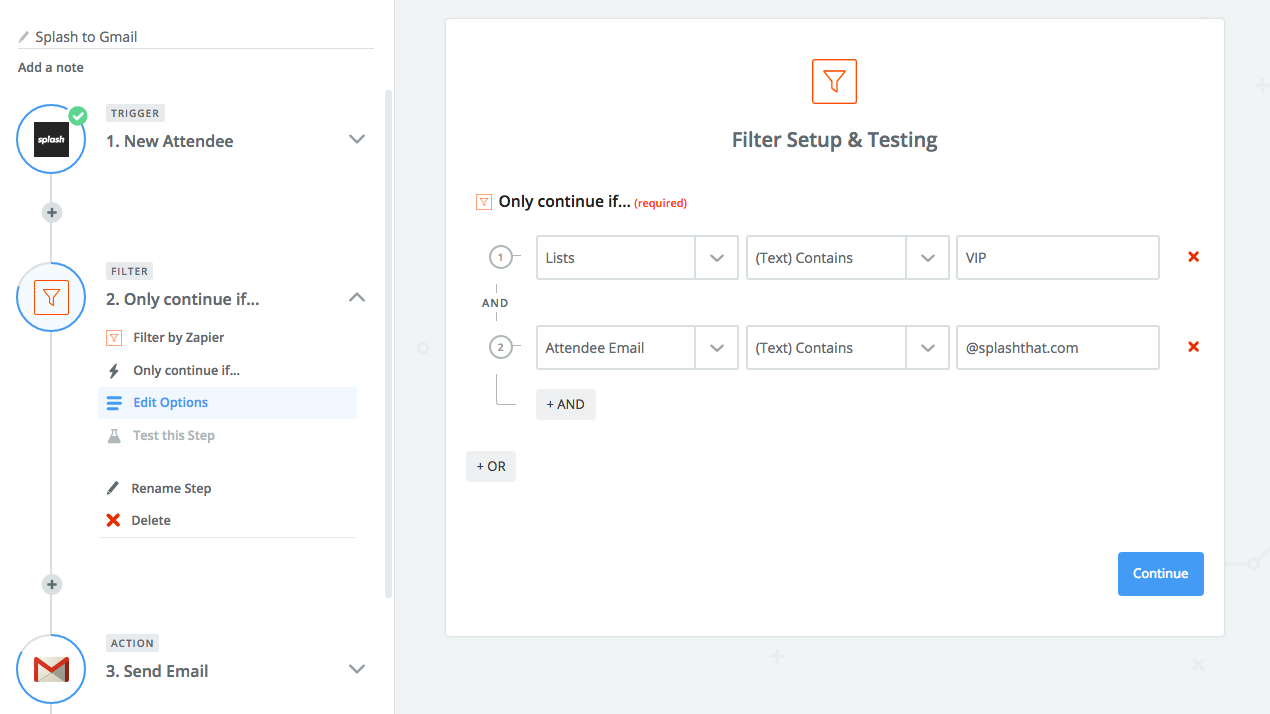
Task: Expand the Send Email action step
Action: (357, 668)
